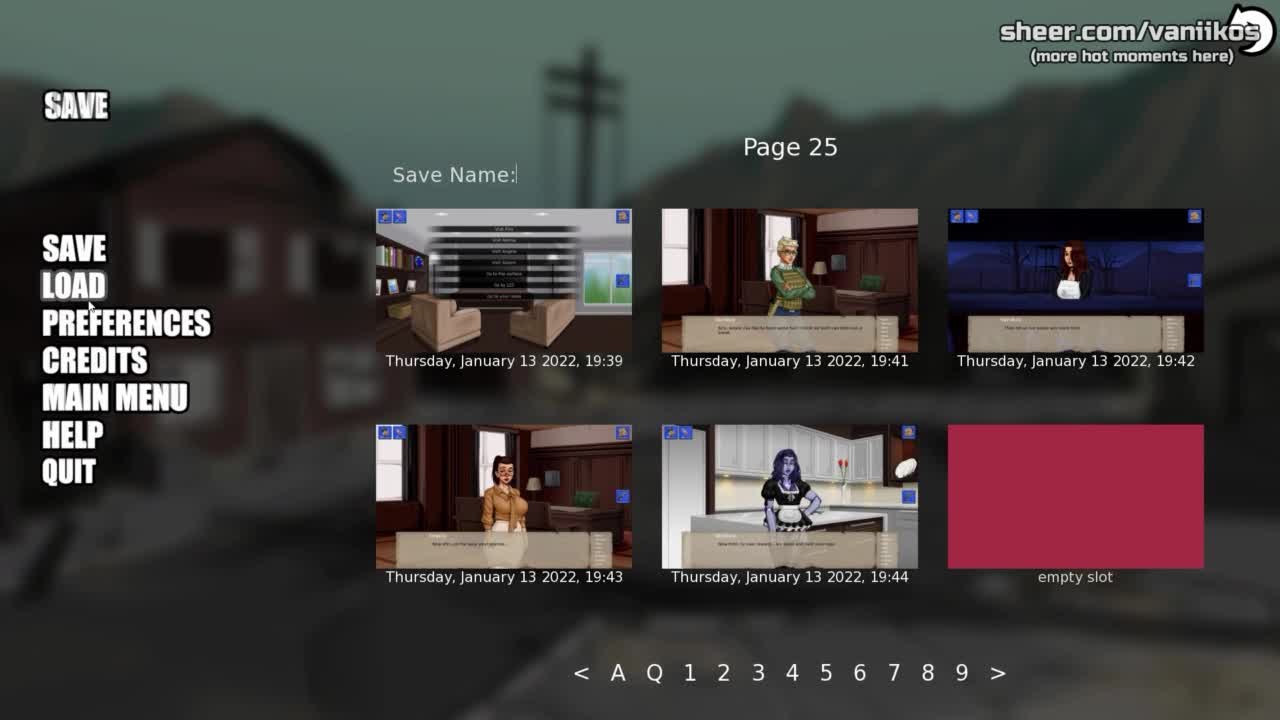The image size is (1280, 720).
Task: Quit the game
Action: [68, 471]
